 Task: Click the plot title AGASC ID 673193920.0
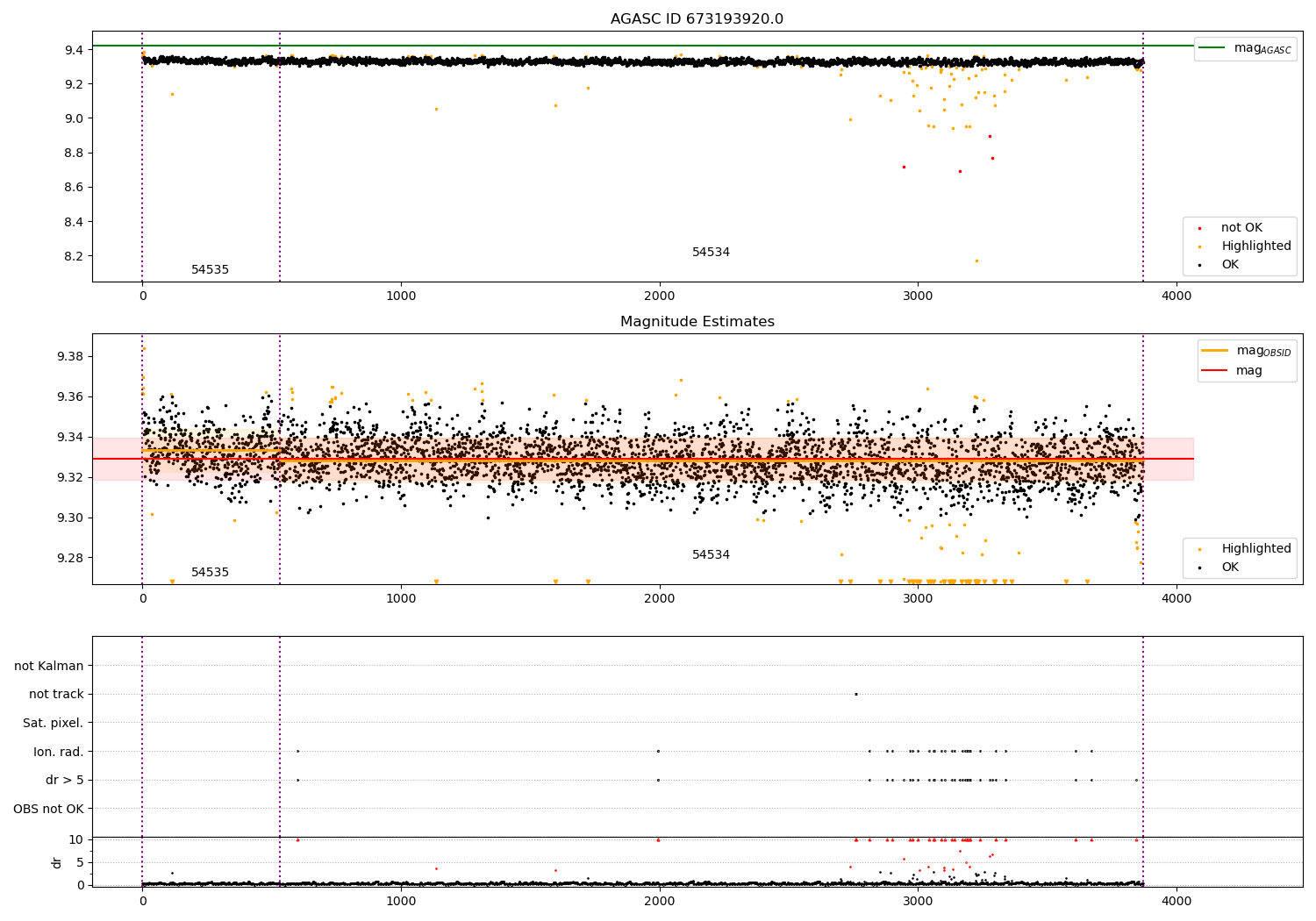point(697,19)
